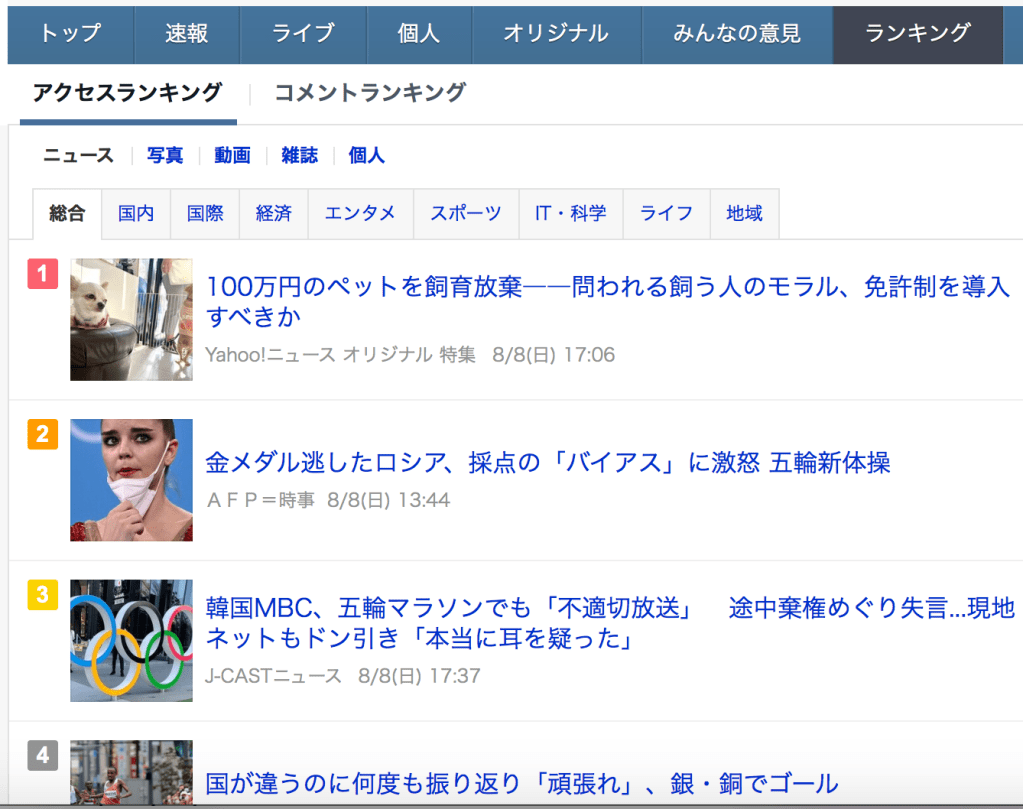Open the chihuahua dog thumbnail image

(131, 319)
